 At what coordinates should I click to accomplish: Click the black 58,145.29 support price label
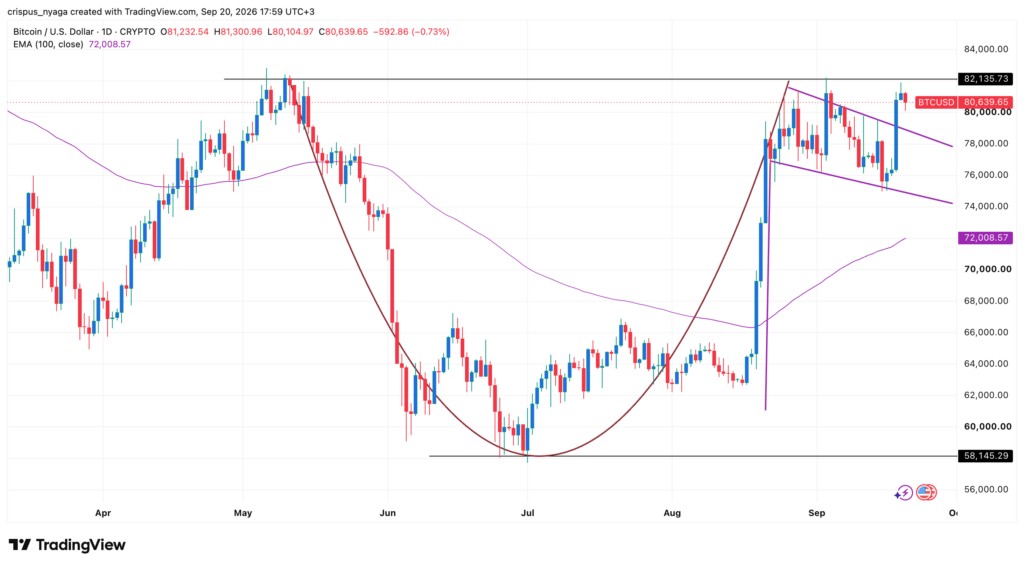click(985, 456)
